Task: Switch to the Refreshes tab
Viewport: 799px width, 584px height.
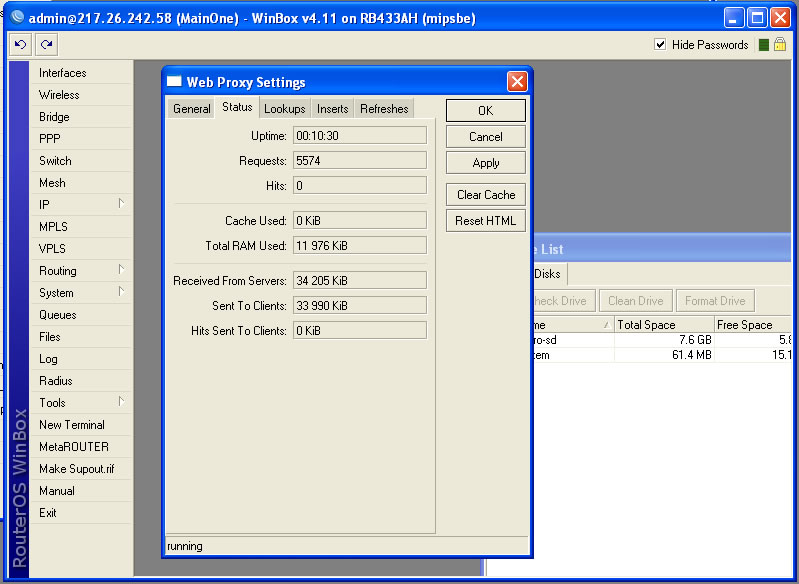Action: tap(384, 109)
